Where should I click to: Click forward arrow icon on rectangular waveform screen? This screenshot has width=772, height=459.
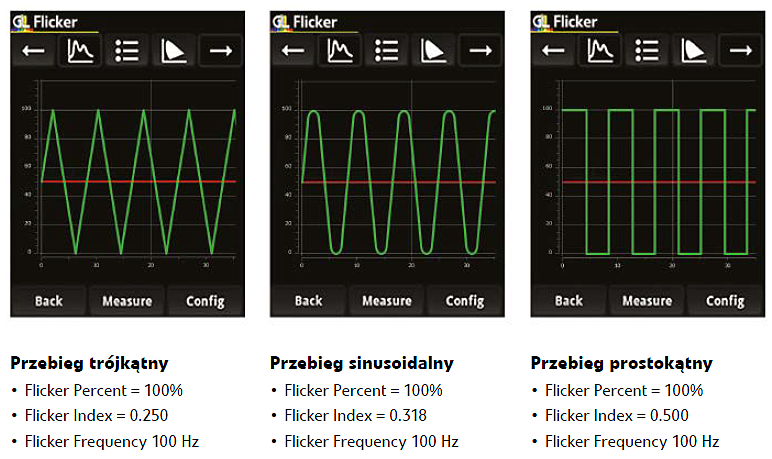740,51
